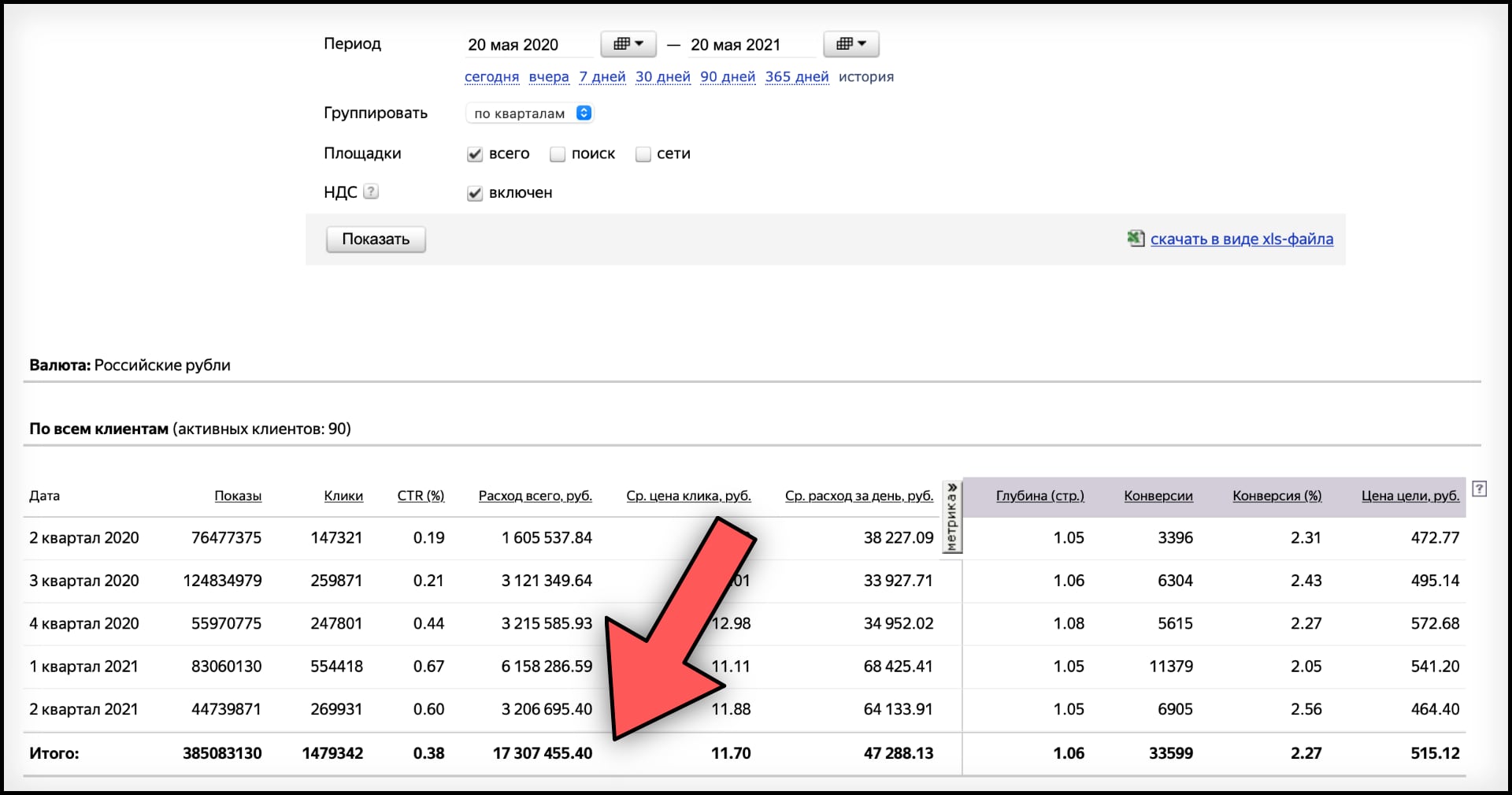Screen dimensions: 1512x795
Task: Toggle the всего checkbox
Action: [474, 154]
